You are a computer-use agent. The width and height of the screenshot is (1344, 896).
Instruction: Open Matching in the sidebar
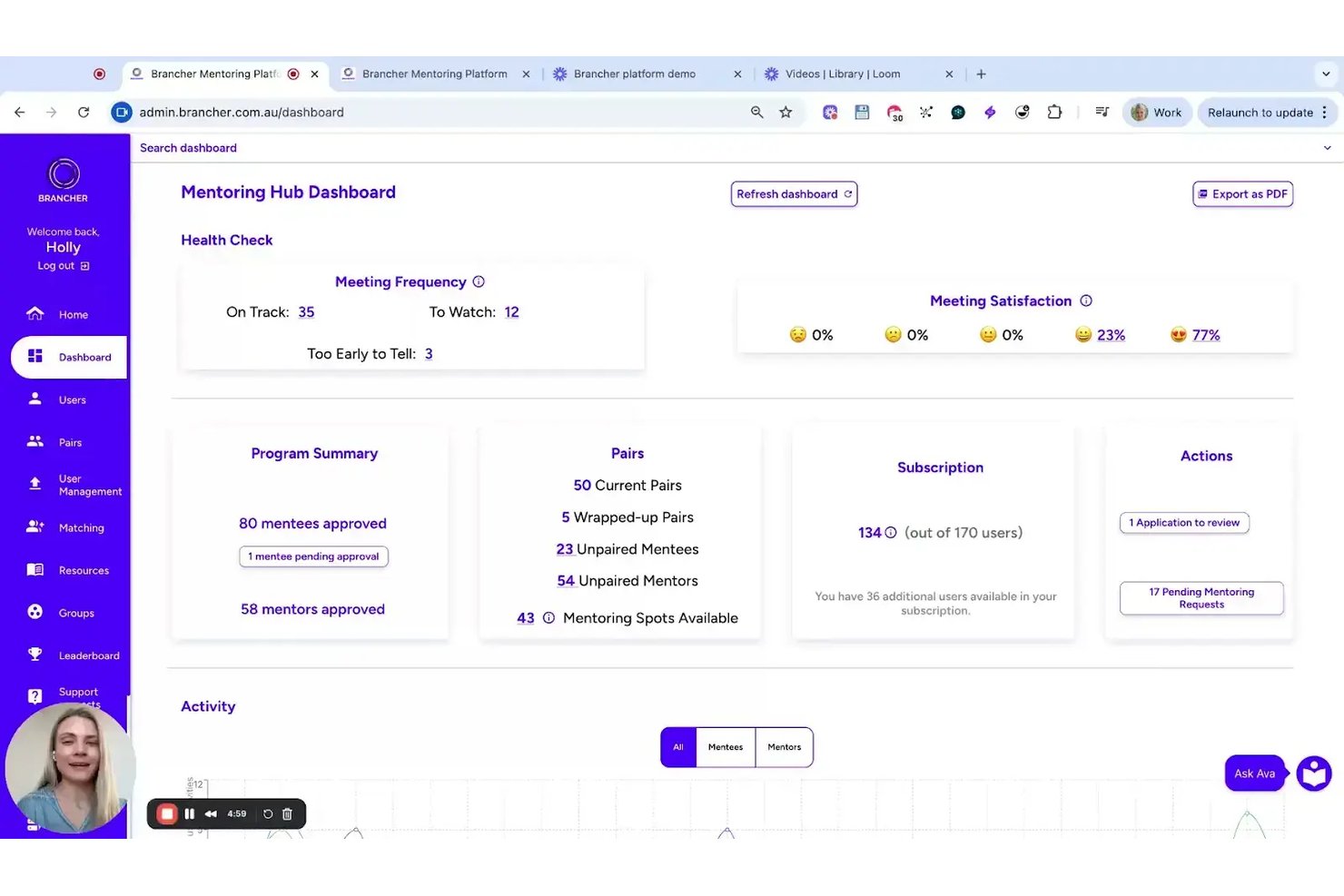tap(64, 527)
